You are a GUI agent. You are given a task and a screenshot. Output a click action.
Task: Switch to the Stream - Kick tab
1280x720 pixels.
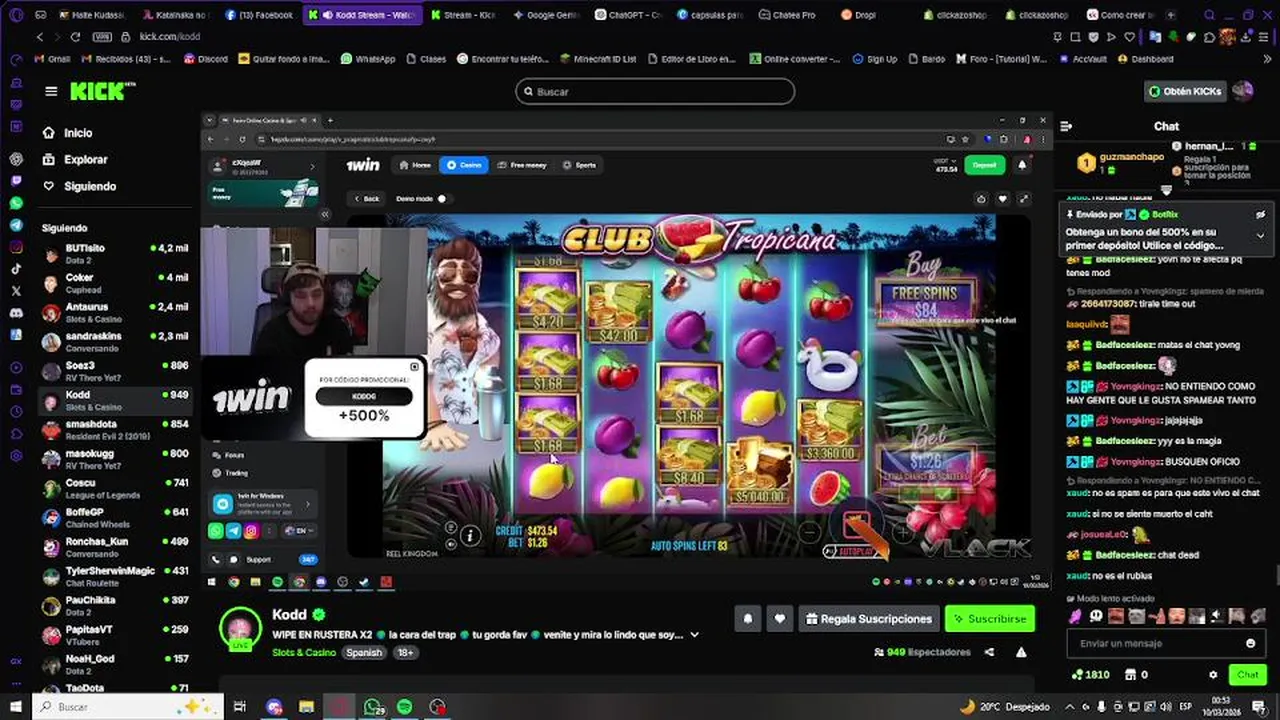[462, 15]
